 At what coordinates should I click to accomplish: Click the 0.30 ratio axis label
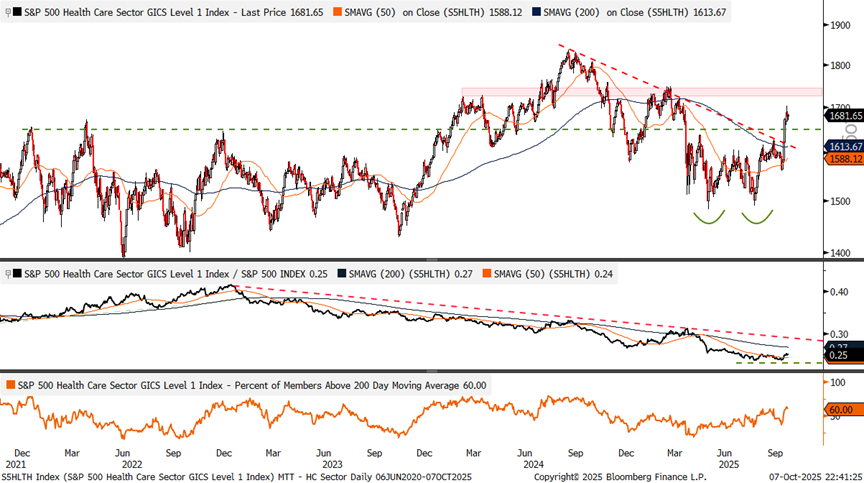tap(839, 334)
